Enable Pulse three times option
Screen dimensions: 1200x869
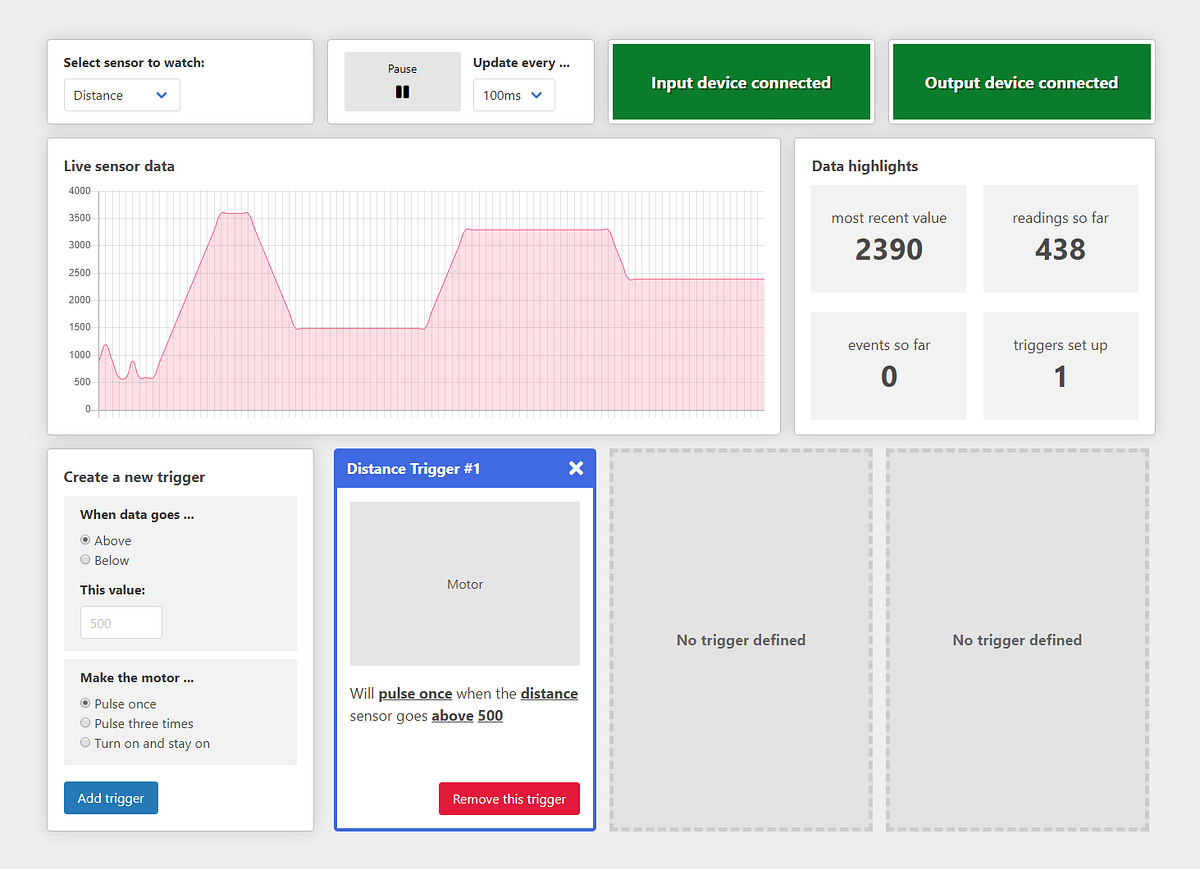coord(85,723)
